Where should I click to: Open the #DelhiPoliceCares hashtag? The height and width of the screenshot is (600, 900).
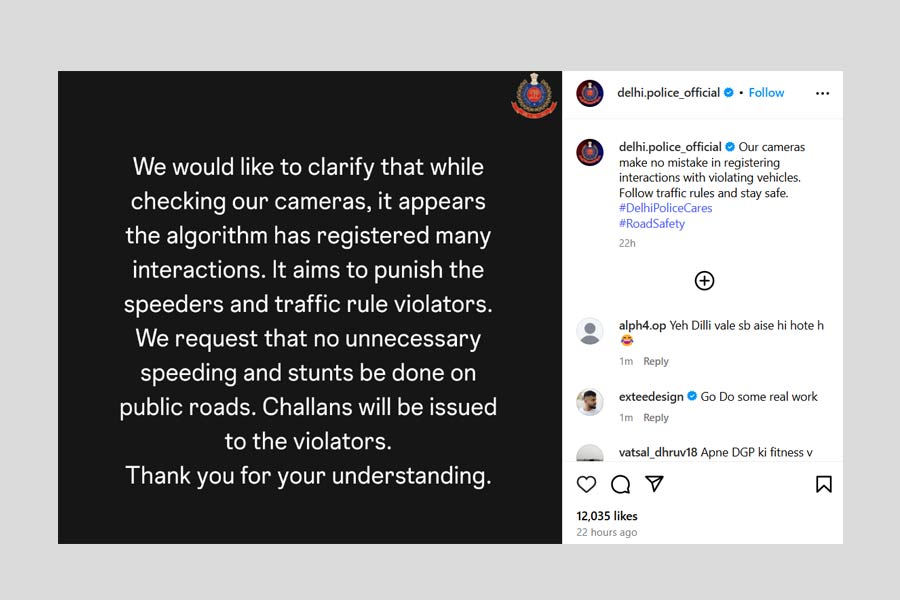pyautogui.click(x=665, y=208)
